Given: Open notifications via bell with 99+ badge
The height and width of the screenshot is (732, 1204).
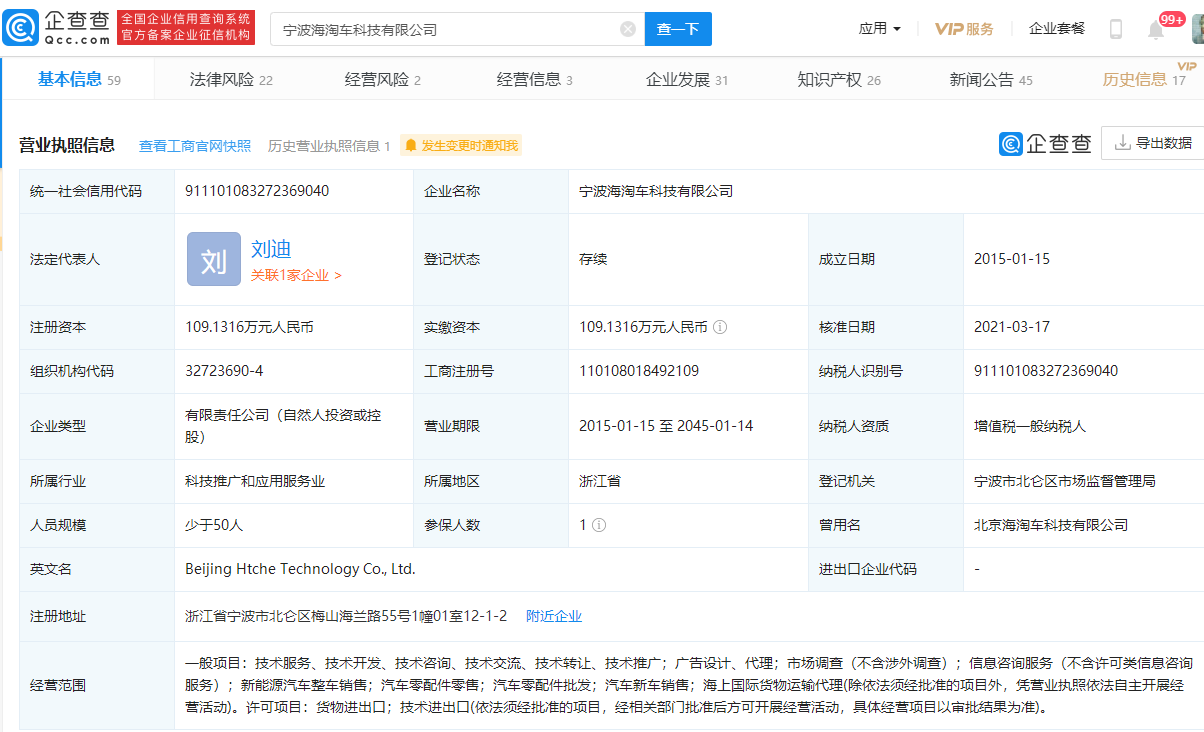Looking at the screenshot, I should [x=1155, y=28].
